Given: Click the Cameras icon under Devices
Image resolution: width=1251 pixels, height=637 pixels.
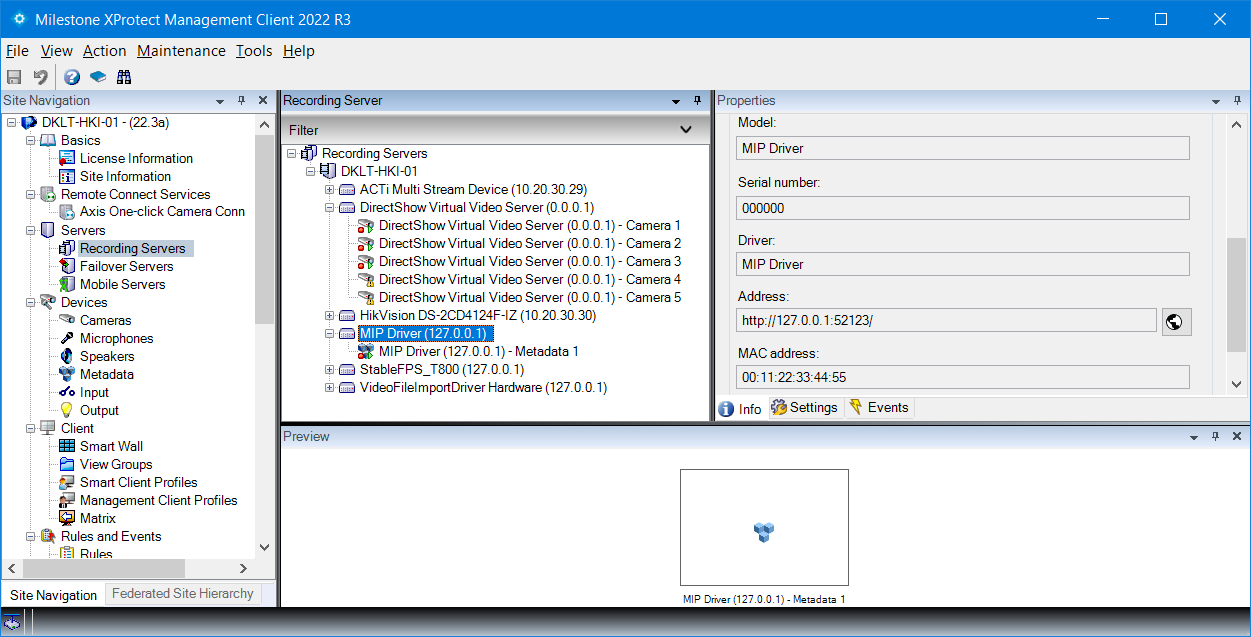Looking at the screenshot, I should (x=67, y=320).
